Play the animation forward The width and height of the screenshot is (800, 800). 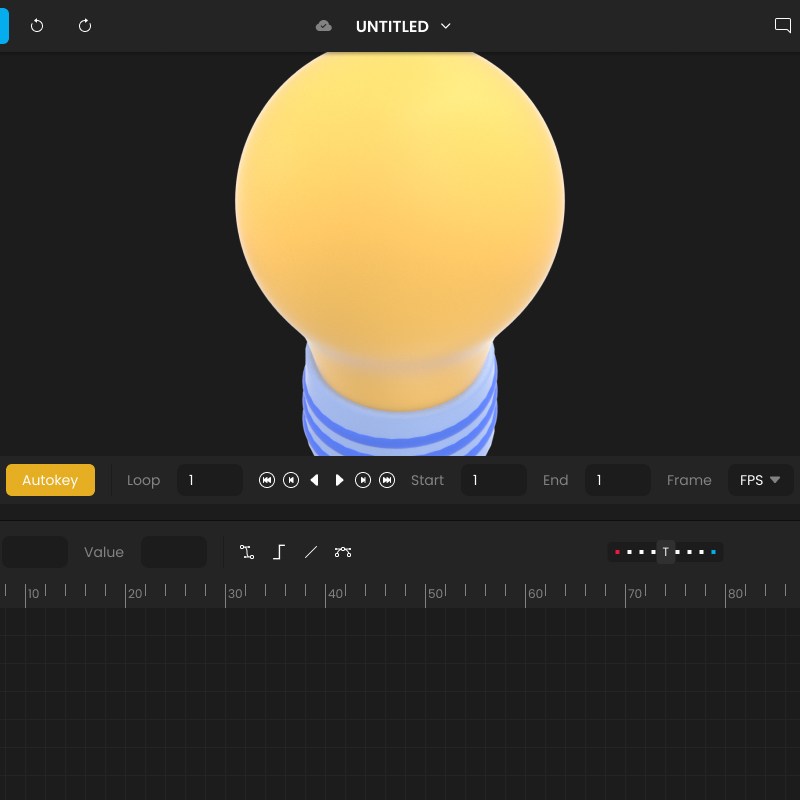click(339, 480)
